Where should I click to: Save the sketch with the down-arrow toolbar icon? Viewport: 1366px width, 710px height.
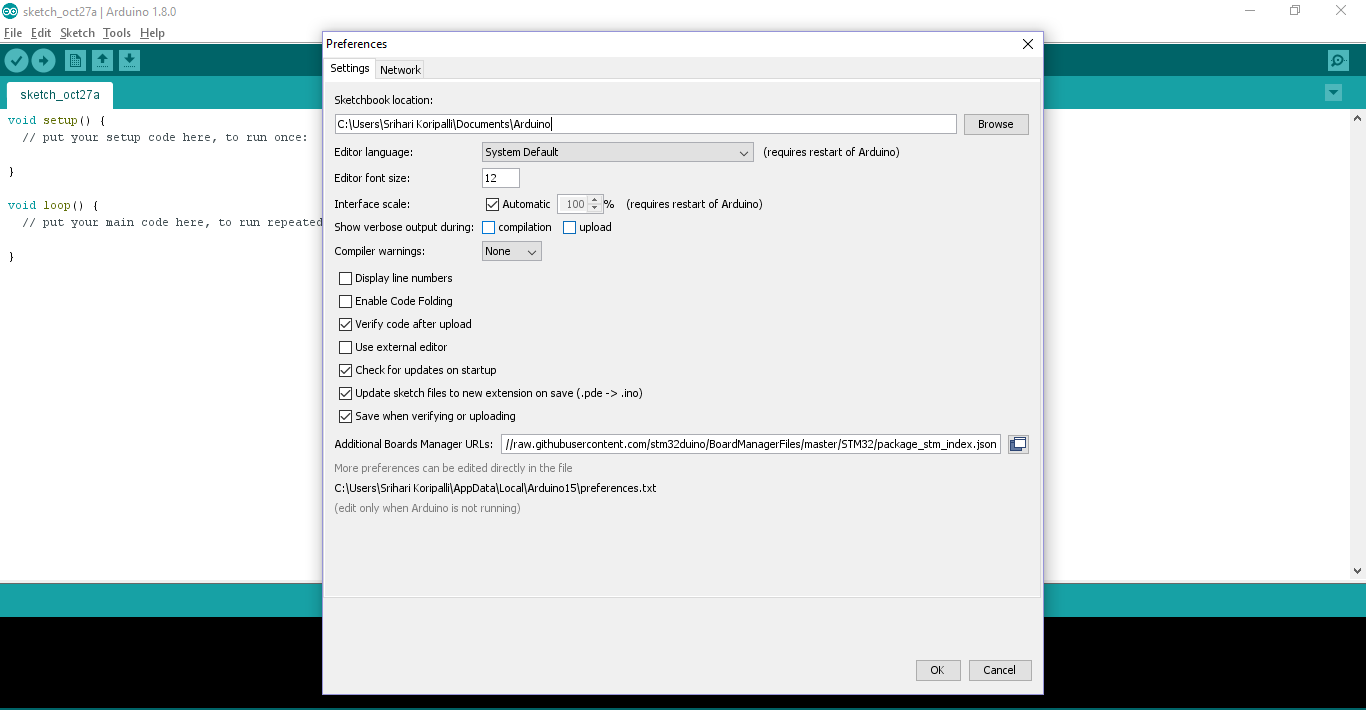[x=129, y=60]
